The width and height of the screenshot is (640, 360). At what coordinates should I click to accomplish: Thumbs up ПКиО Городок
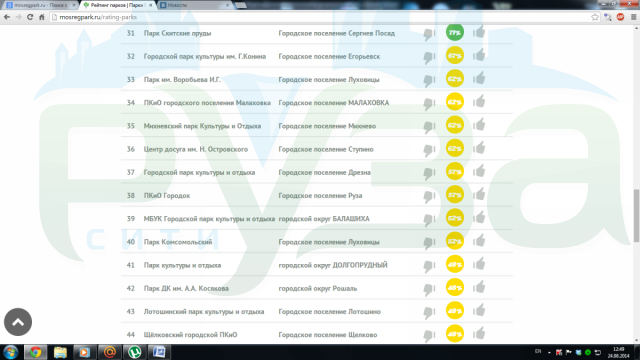pos(479,195)
